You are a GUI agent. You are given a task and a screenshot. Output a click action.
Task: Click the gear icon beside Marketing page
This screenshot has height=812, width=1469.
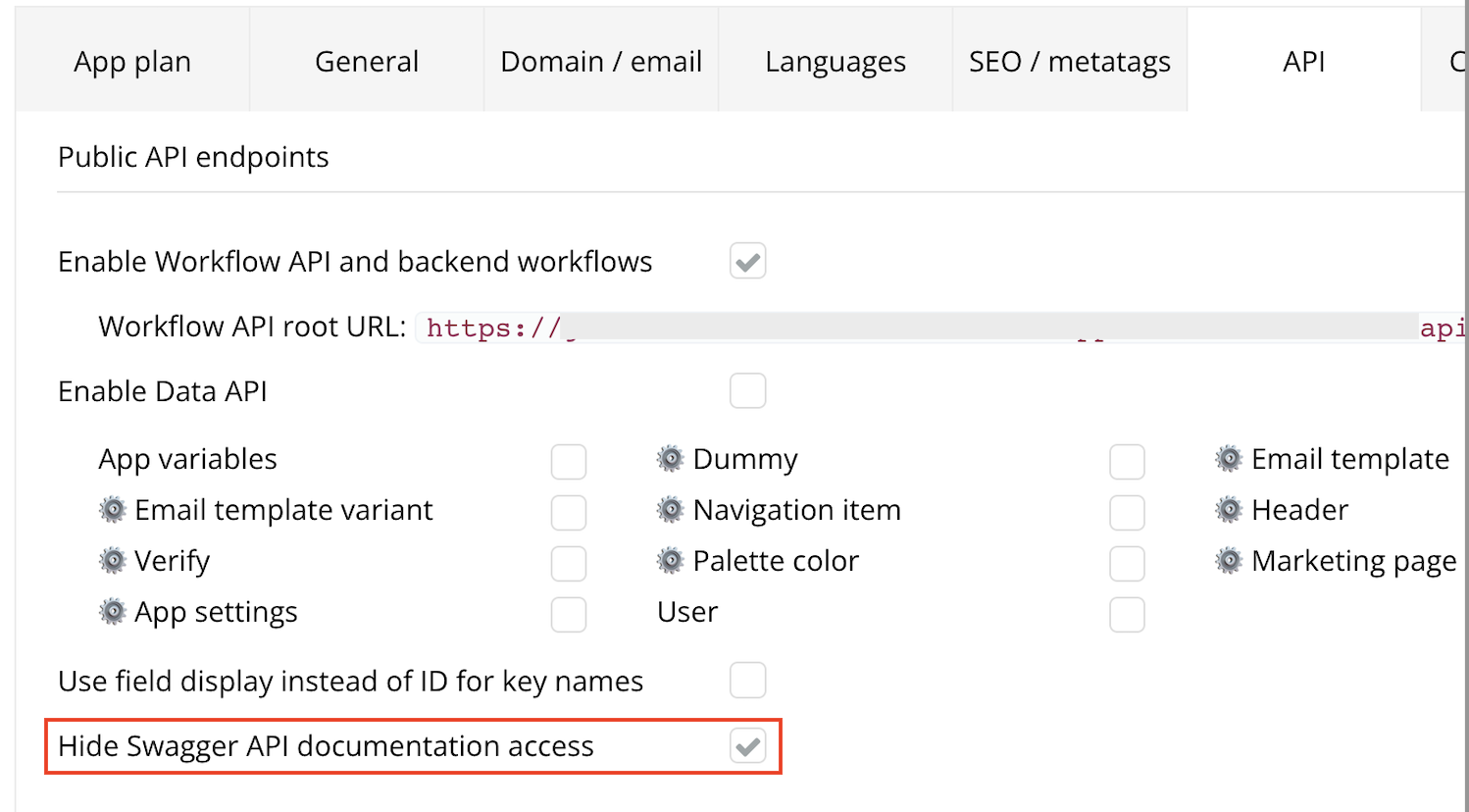click(x=1228, y=561)
